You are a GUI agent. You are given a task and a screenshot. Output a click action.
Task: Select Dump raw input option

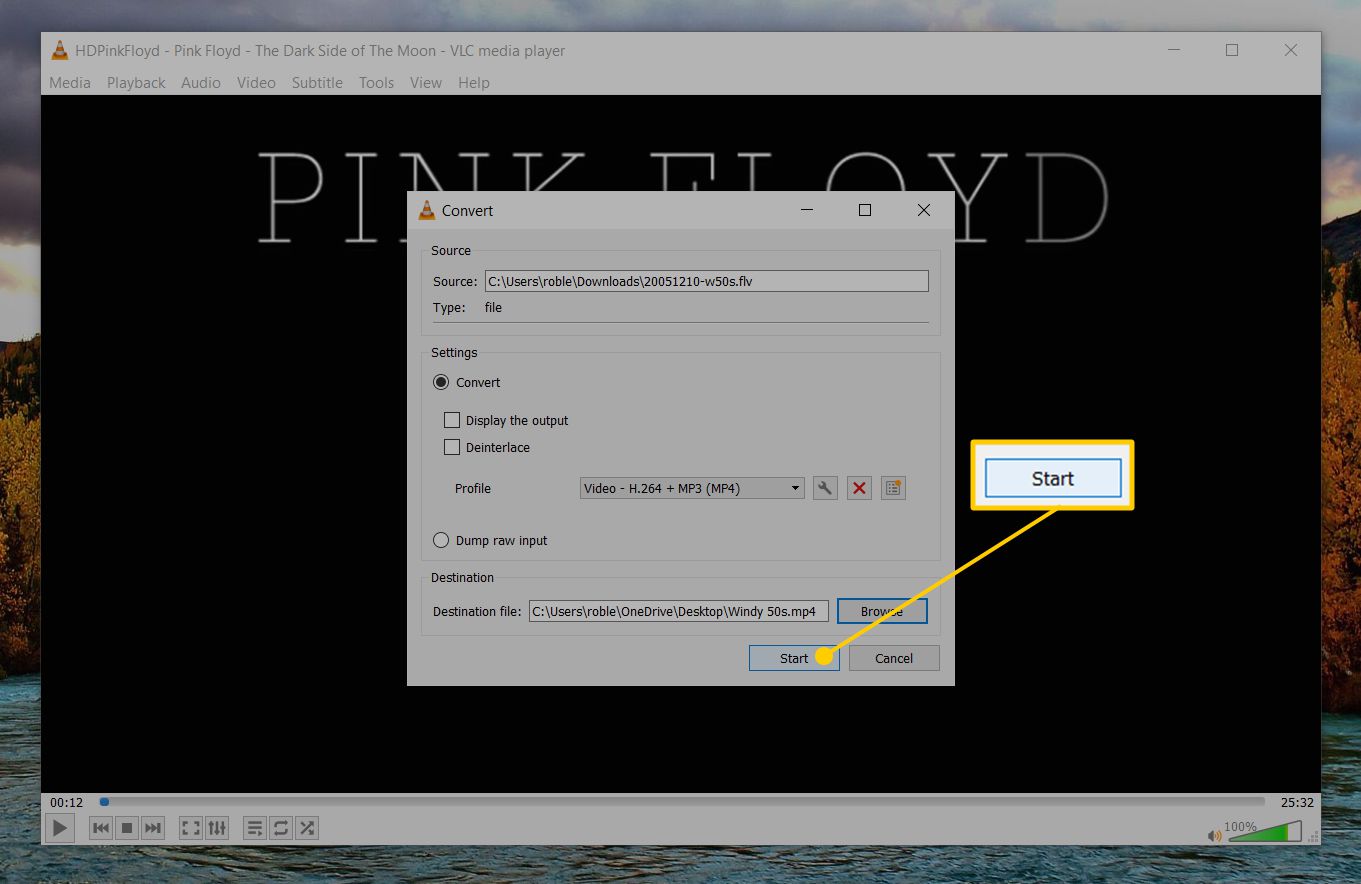click(441, 540)
